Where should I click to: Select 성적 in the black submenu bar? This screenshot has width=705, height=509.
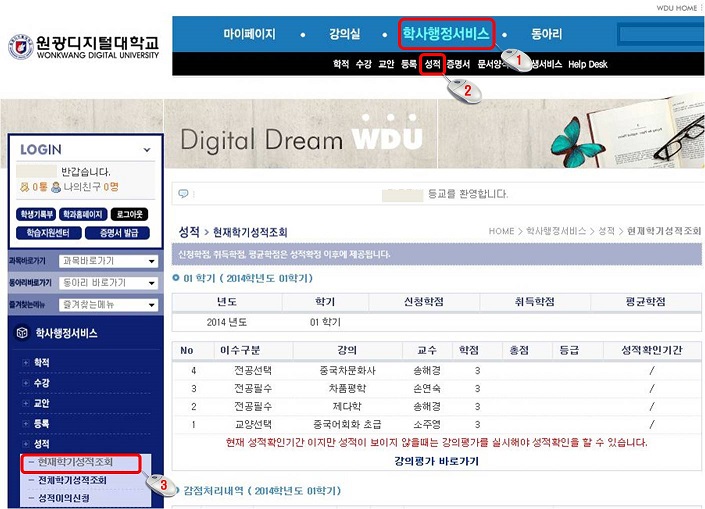coord(432,64)
